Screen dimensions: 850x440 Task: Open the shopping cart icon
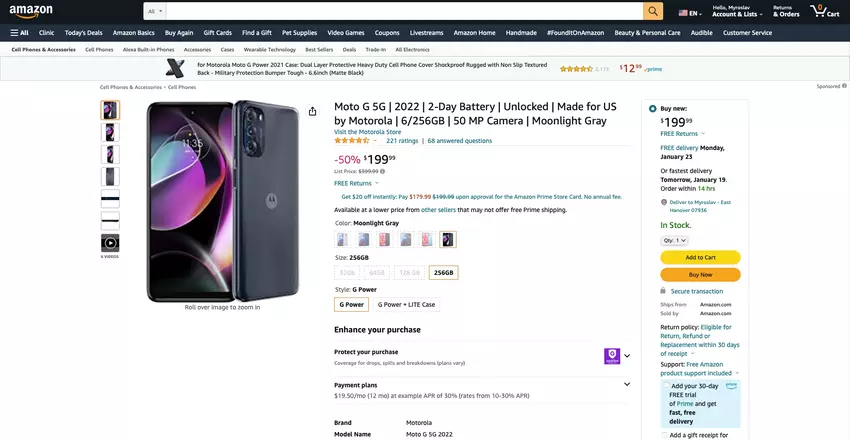pos(819,11)
